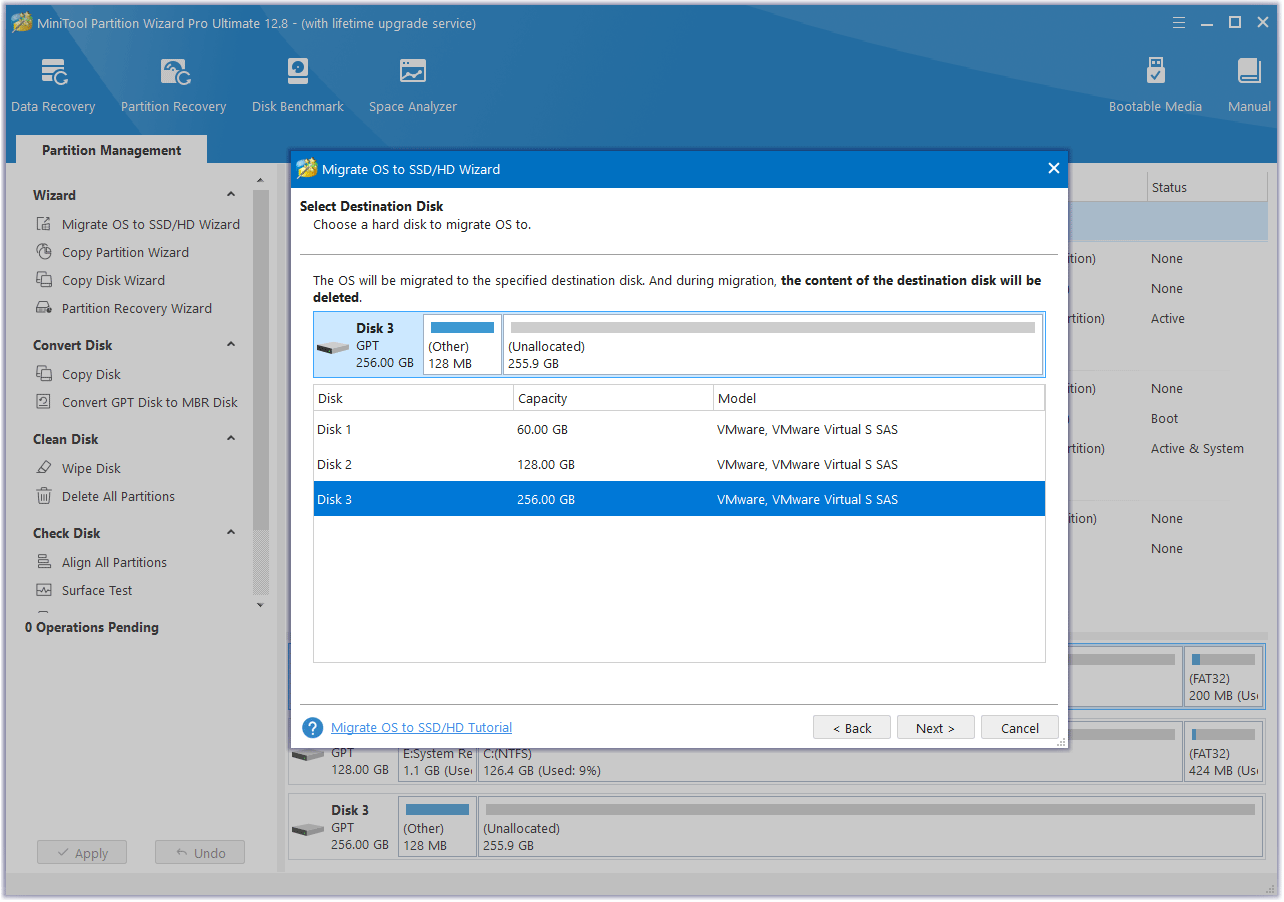This screenshot has width=1284, height=902.
Task: Click the Back button in wizard
Action: click(851, 728)
